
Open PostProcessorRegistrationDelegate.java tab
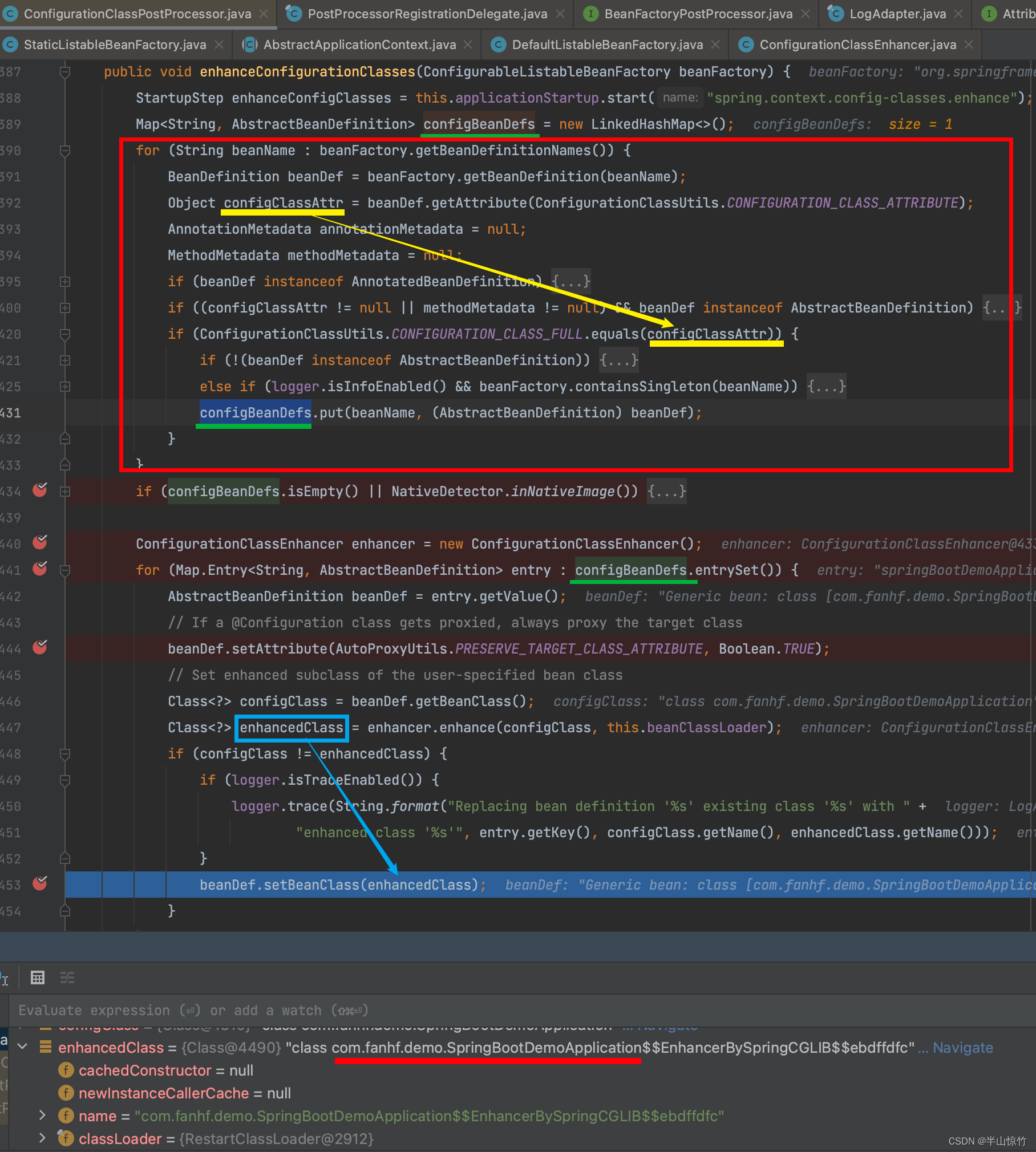(x=427, y=14)
